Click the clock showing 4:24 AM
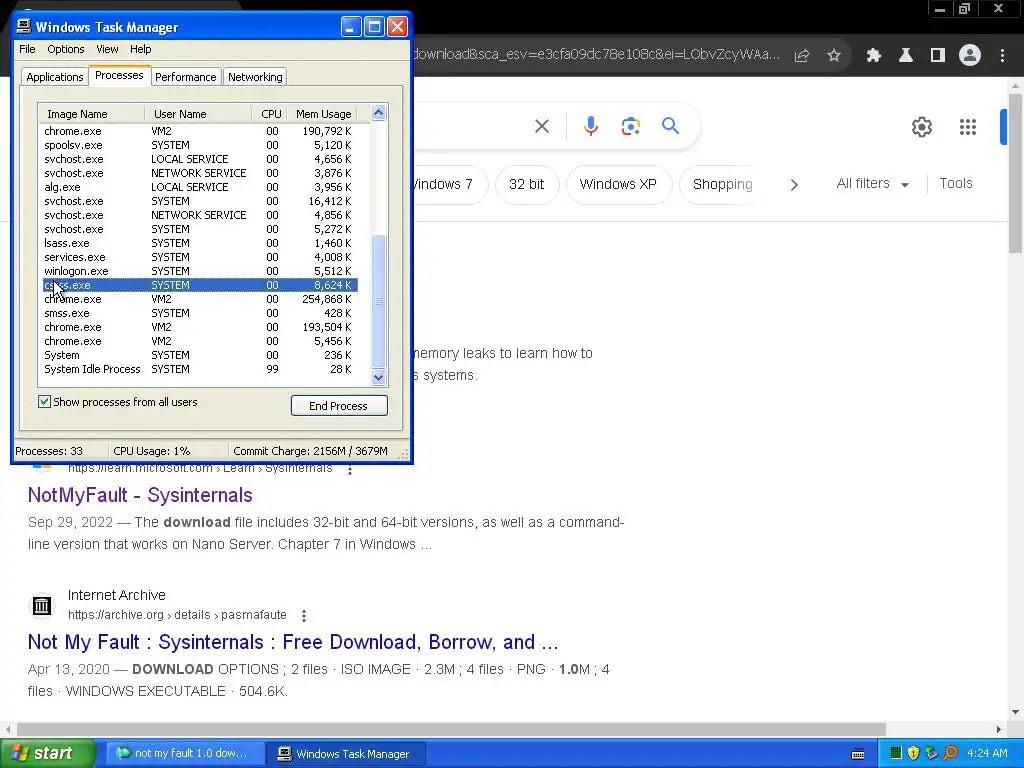This screenshot has width=1024, height=768. point(987,753)
